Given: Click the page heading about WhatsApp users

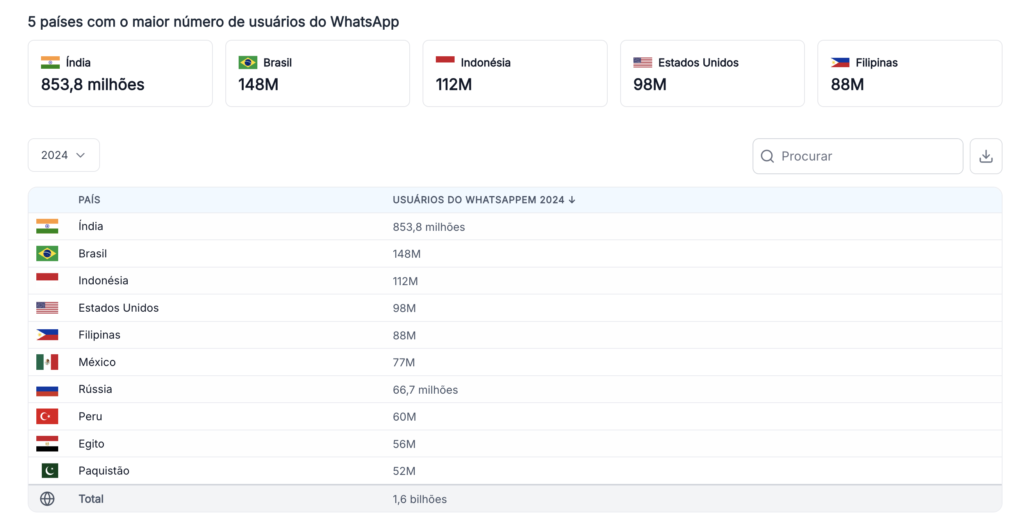Looking at the screenshot, I should (214, 22).
